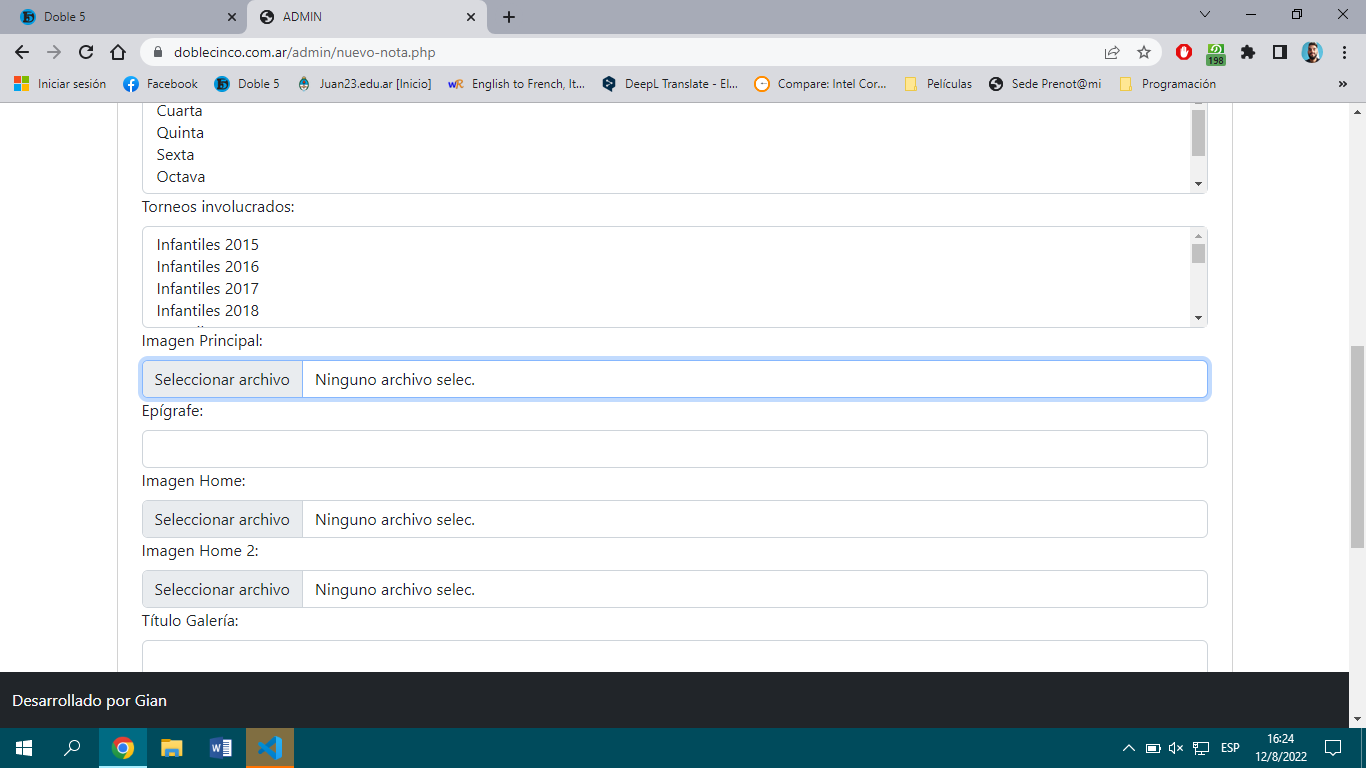Open a new browser tab
The height and width of the screenshot is (768, 1366).
[x=509, y=17]
